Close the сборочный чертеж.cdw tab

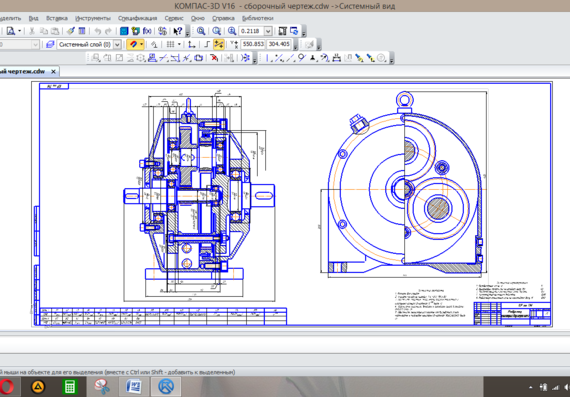(x=53, y=72)
